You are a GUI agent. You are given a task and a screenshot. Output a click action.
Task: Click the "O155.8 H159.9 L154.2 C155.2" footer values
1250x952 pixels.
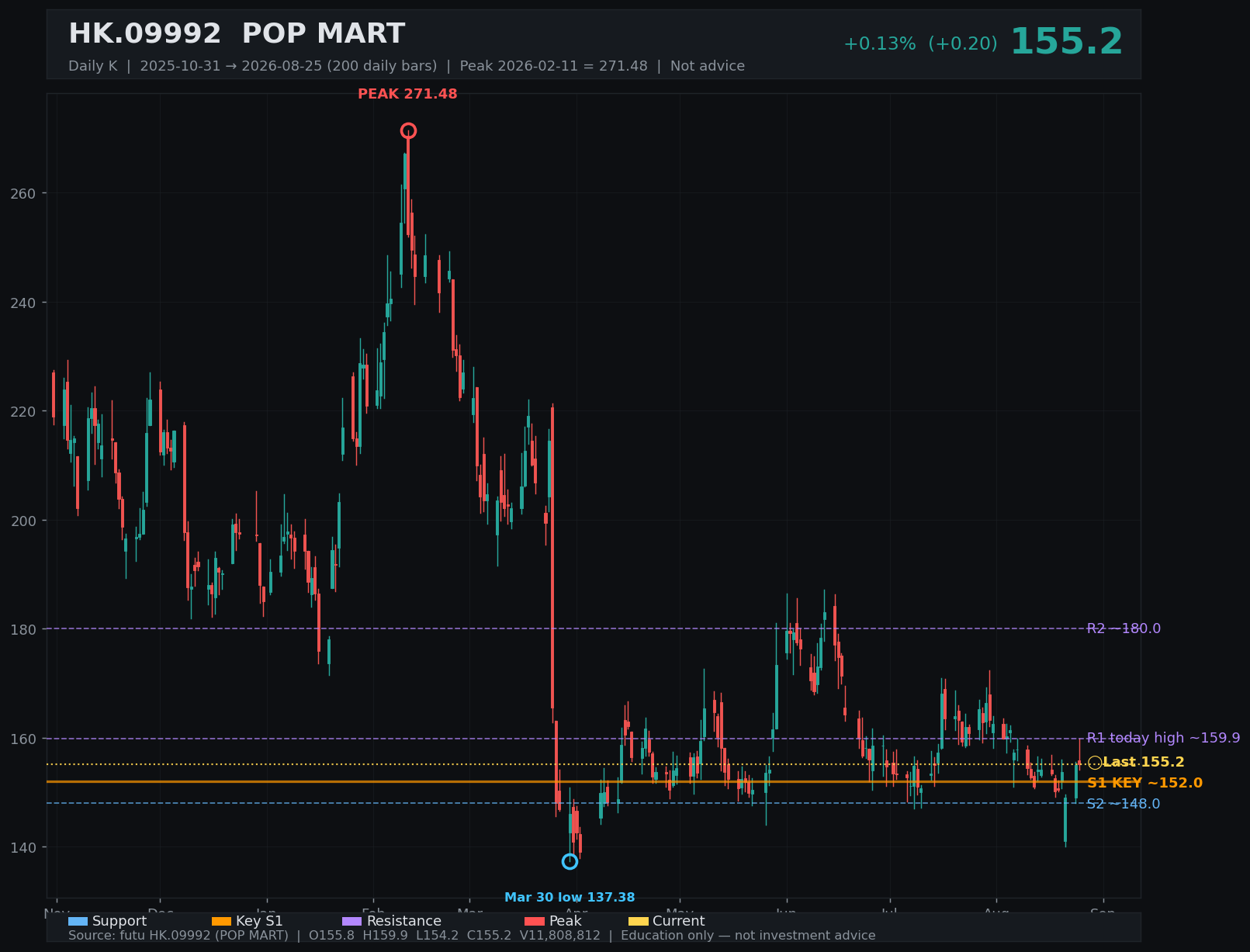[410, 936]
